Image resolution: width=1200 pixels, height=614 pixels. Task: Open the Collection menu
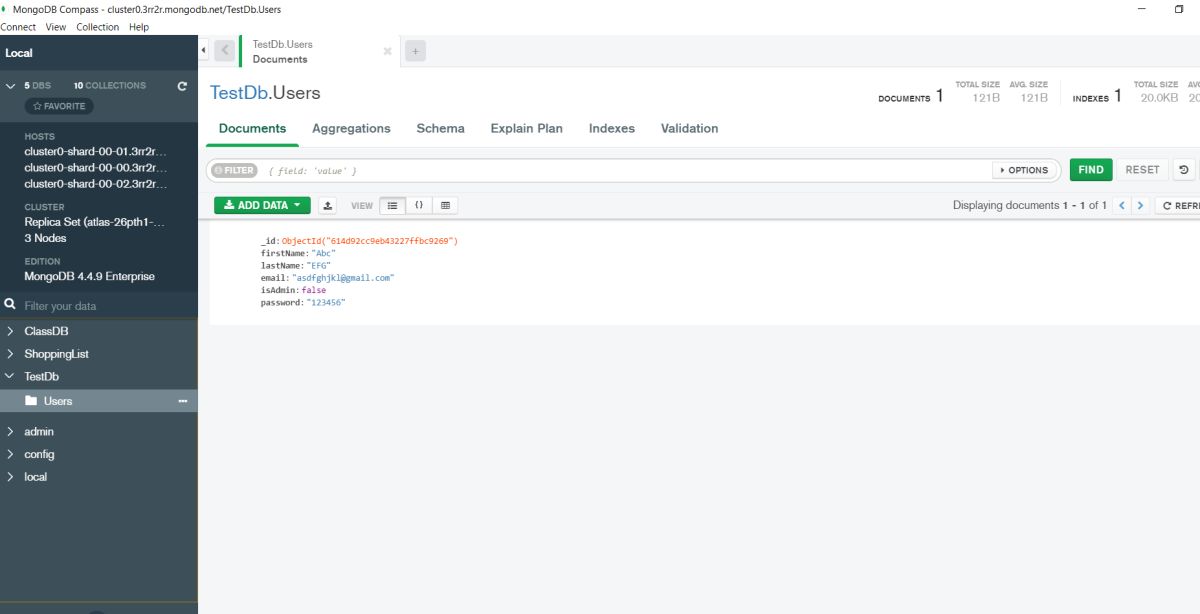(x=98, y=27)
